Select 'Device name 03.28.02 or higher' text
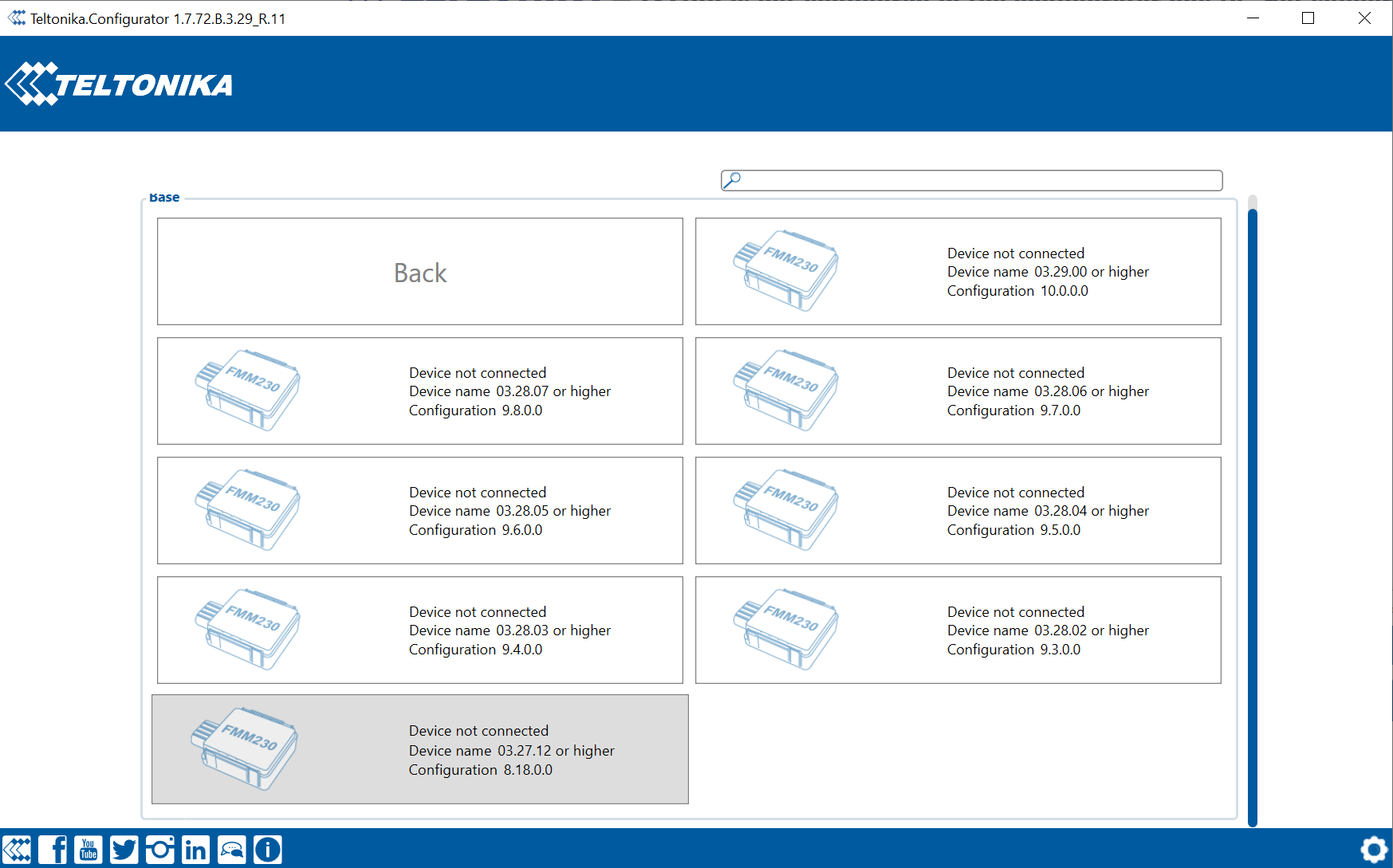 (x=1049, y=630)
